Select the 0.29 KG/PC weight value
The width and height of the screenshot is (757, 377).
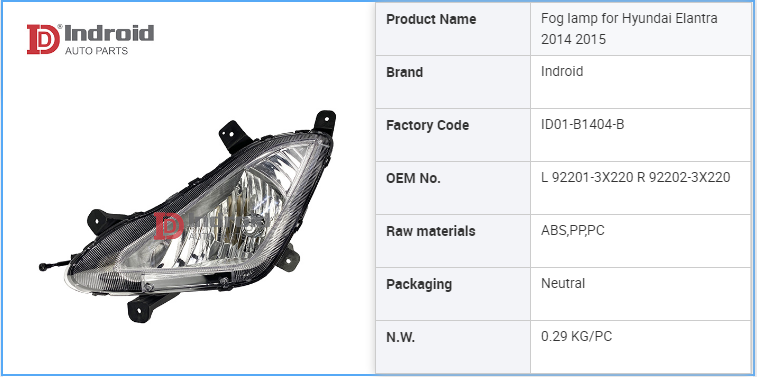(576, 336)
